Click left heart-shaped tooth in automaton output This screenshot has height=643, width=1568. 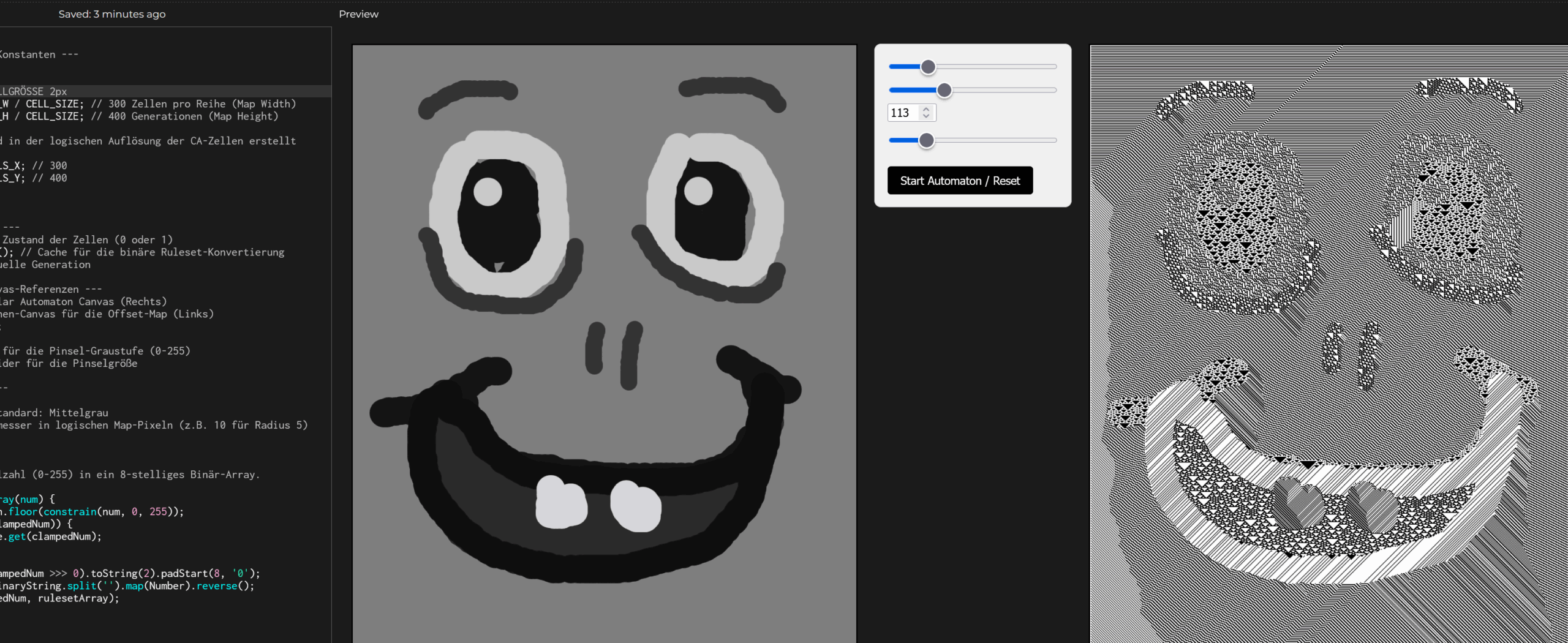pyautogui.click(x=1297, y=502)
